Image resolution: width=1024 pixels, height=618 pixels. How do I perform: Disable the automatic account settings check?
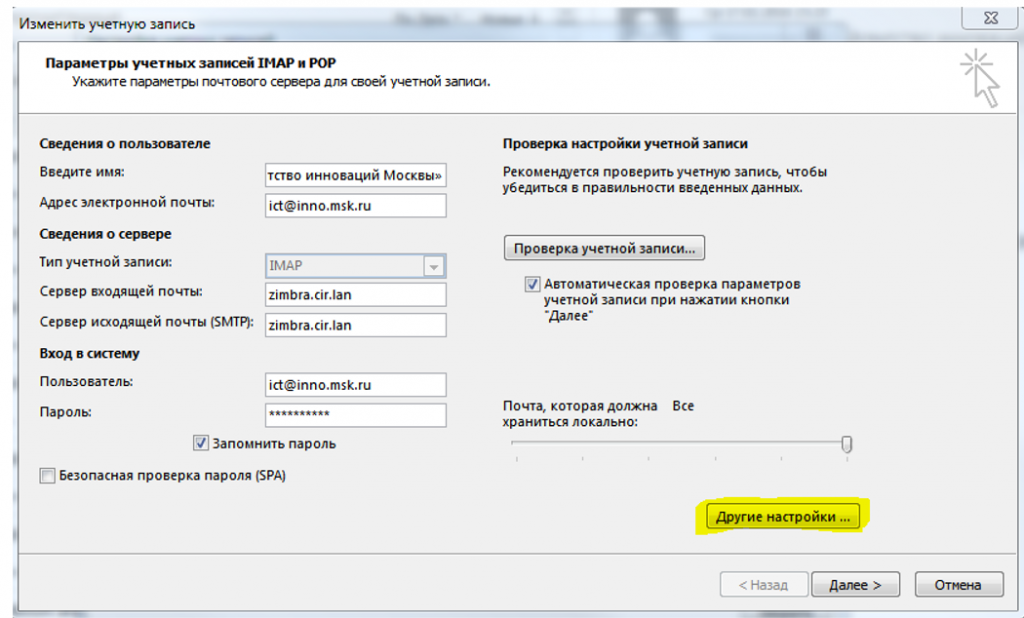coord(532,285)
